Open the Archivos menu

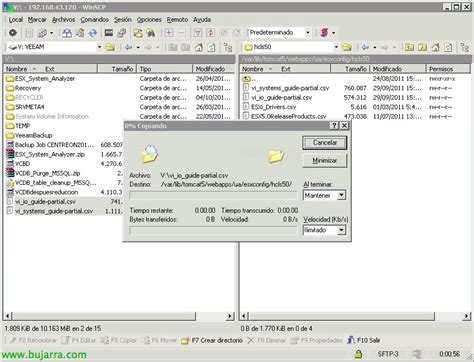click(63, 20)
